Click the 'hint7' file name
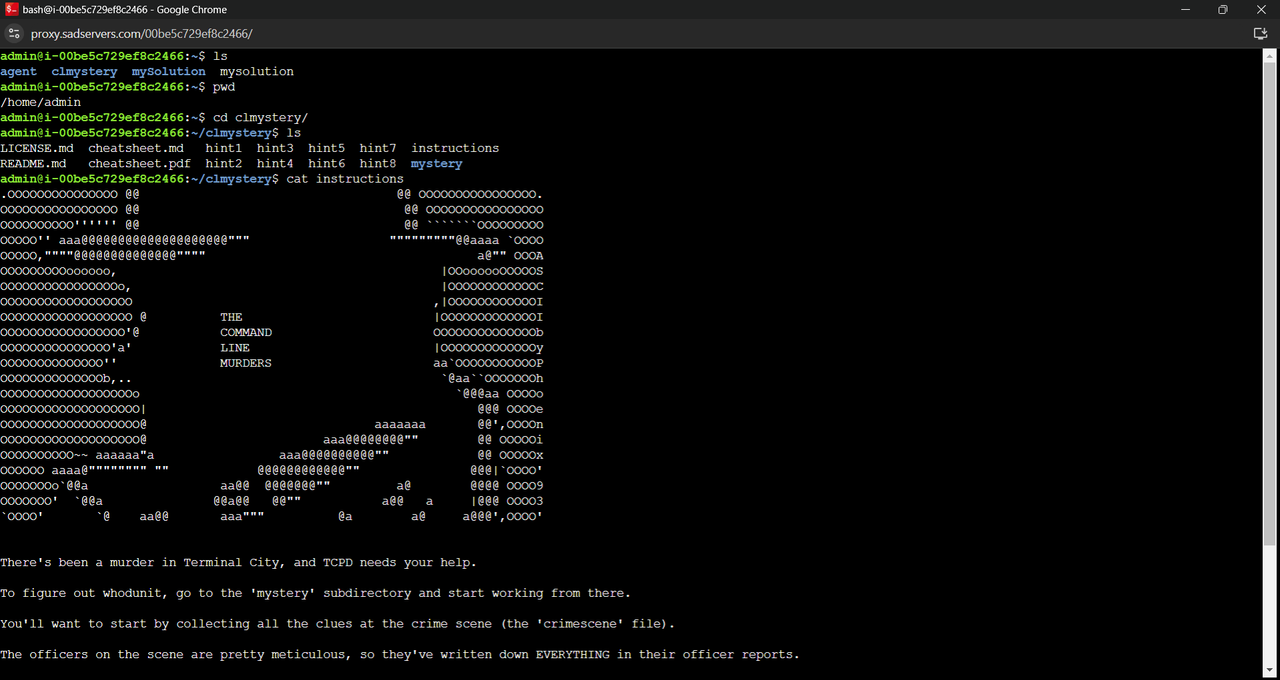 pos(378,148)
